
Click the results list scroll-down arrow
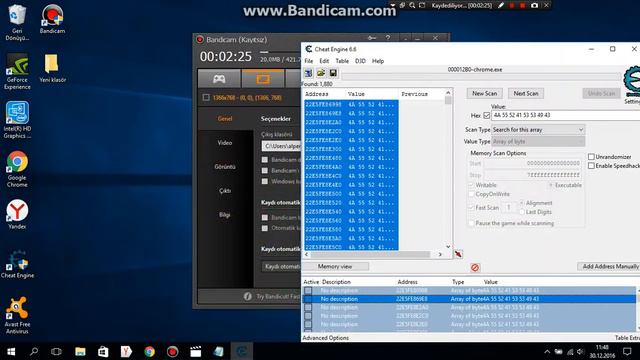448,247
